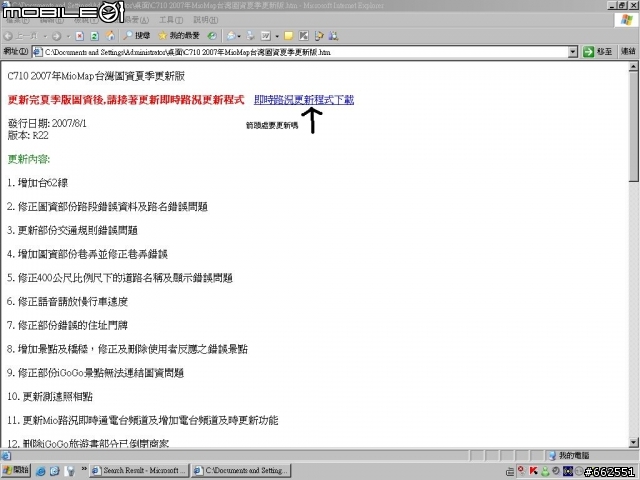Image resolution: width=640 pixels, height=480 pixels.
Task: Click the My Computer (我的電腦) zone indicator in status bar
Action: [x=569, y=456]
